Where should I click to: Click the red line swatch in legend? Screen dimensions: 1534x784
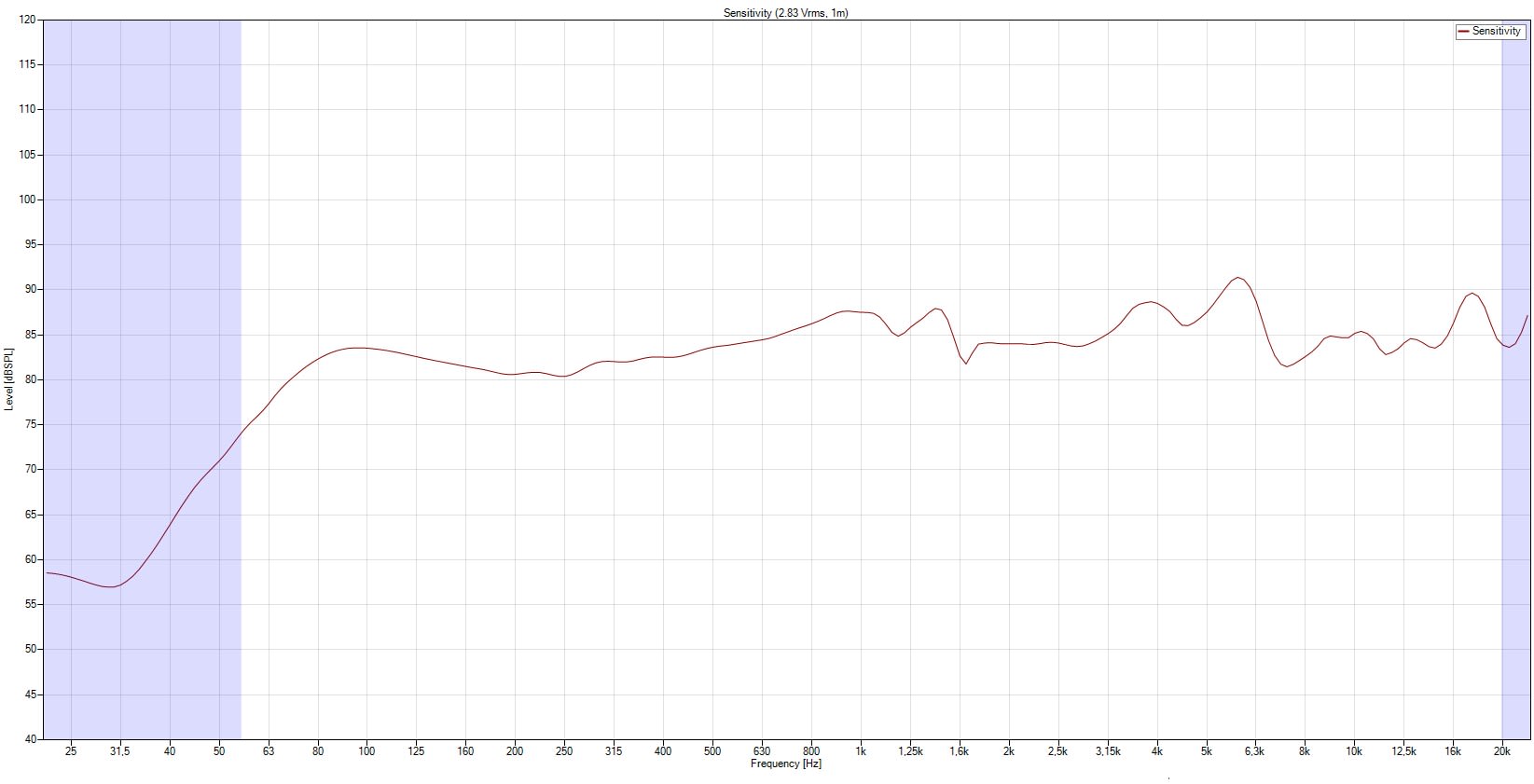1463,32
